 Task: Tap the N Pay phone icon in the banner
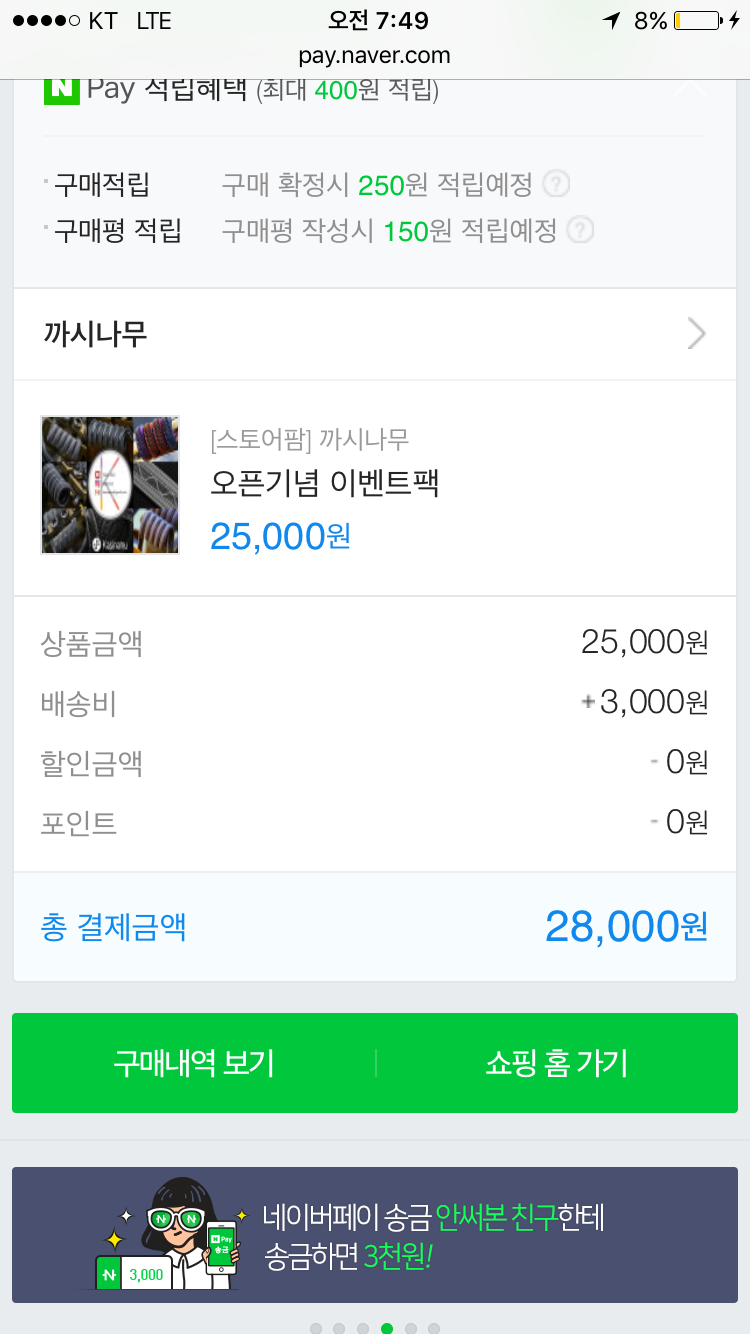click(x=220, y=1247)
